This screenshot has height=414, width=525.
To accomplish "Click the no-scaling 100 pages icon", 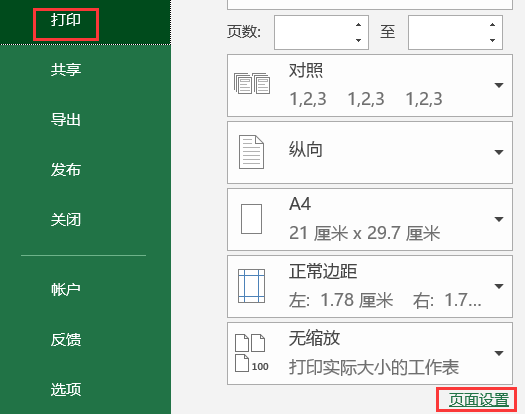I will [x=252, y=353].
